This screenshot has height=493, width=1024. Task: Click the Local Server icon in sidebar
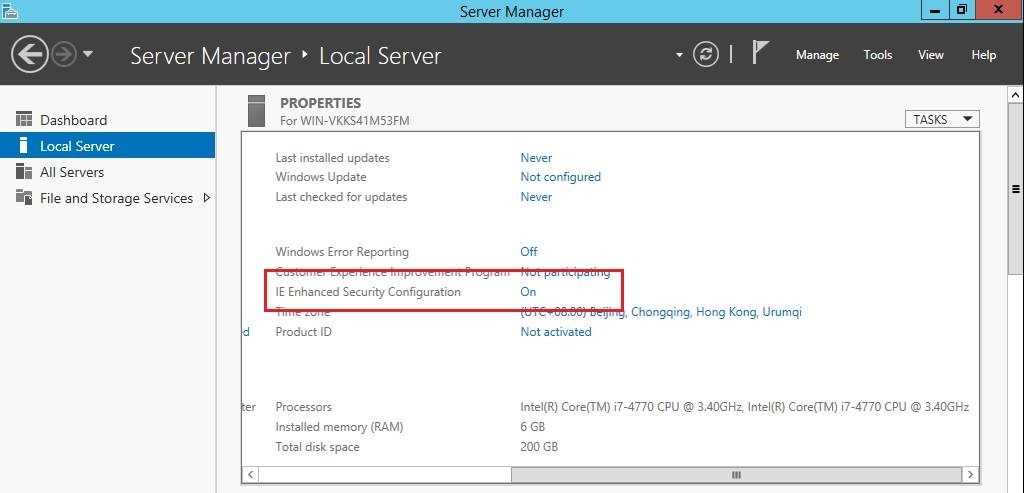point(24,145)
